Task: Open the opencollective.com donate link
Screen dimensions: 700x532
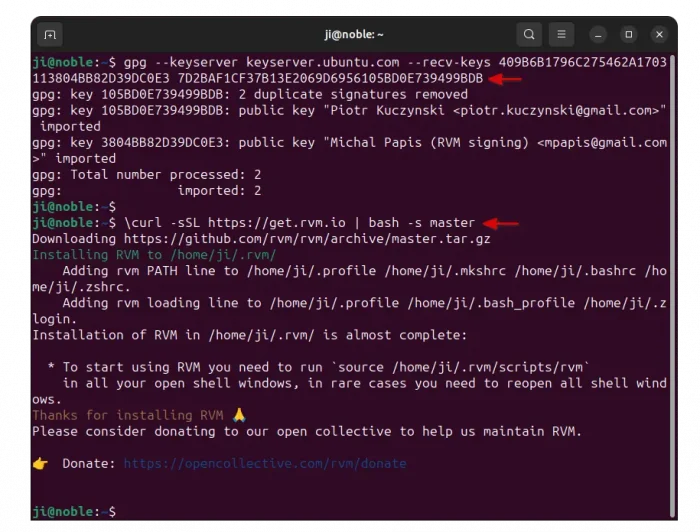Action: [264, 464]
